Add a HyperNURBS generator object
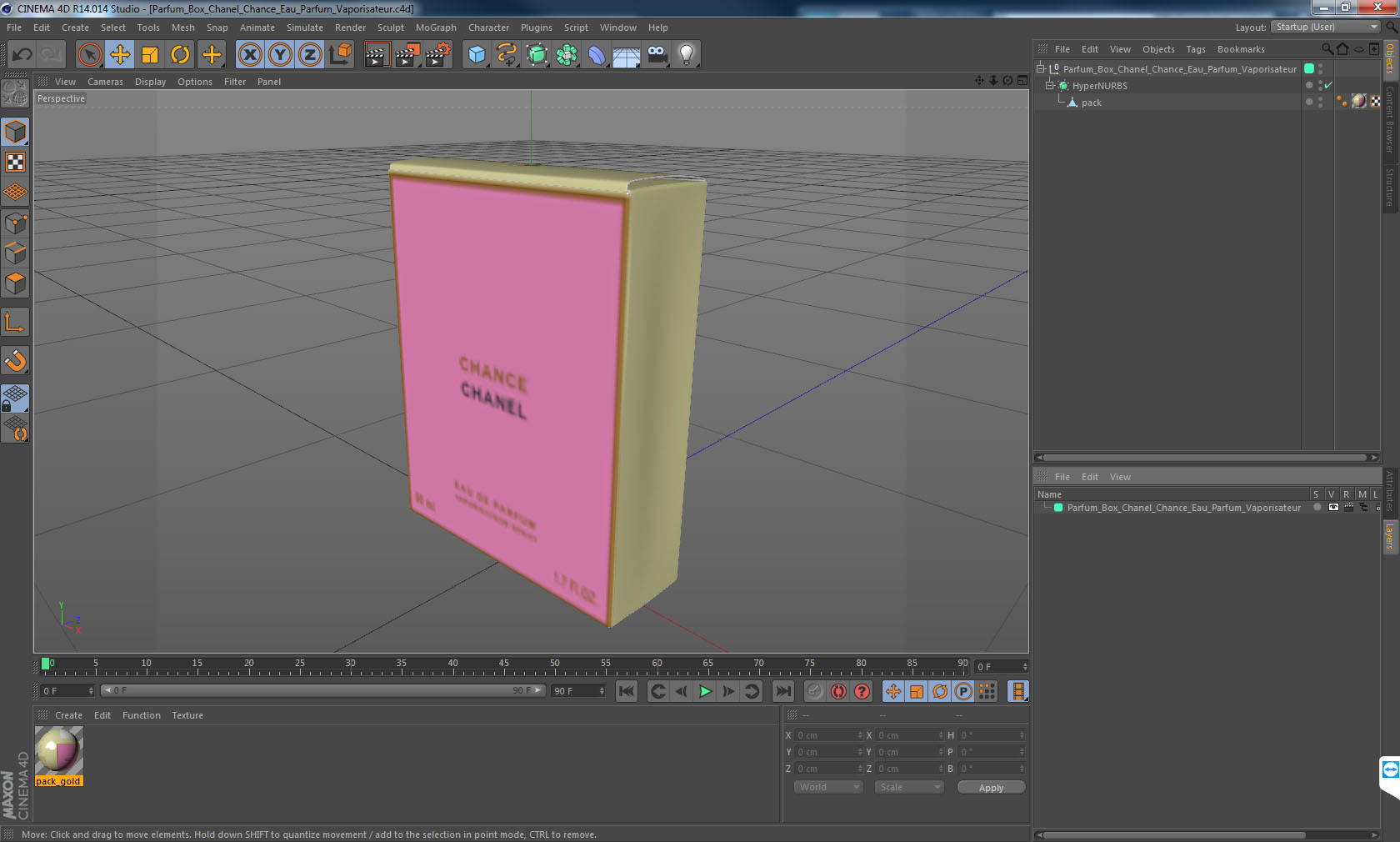 coord(537,55)
